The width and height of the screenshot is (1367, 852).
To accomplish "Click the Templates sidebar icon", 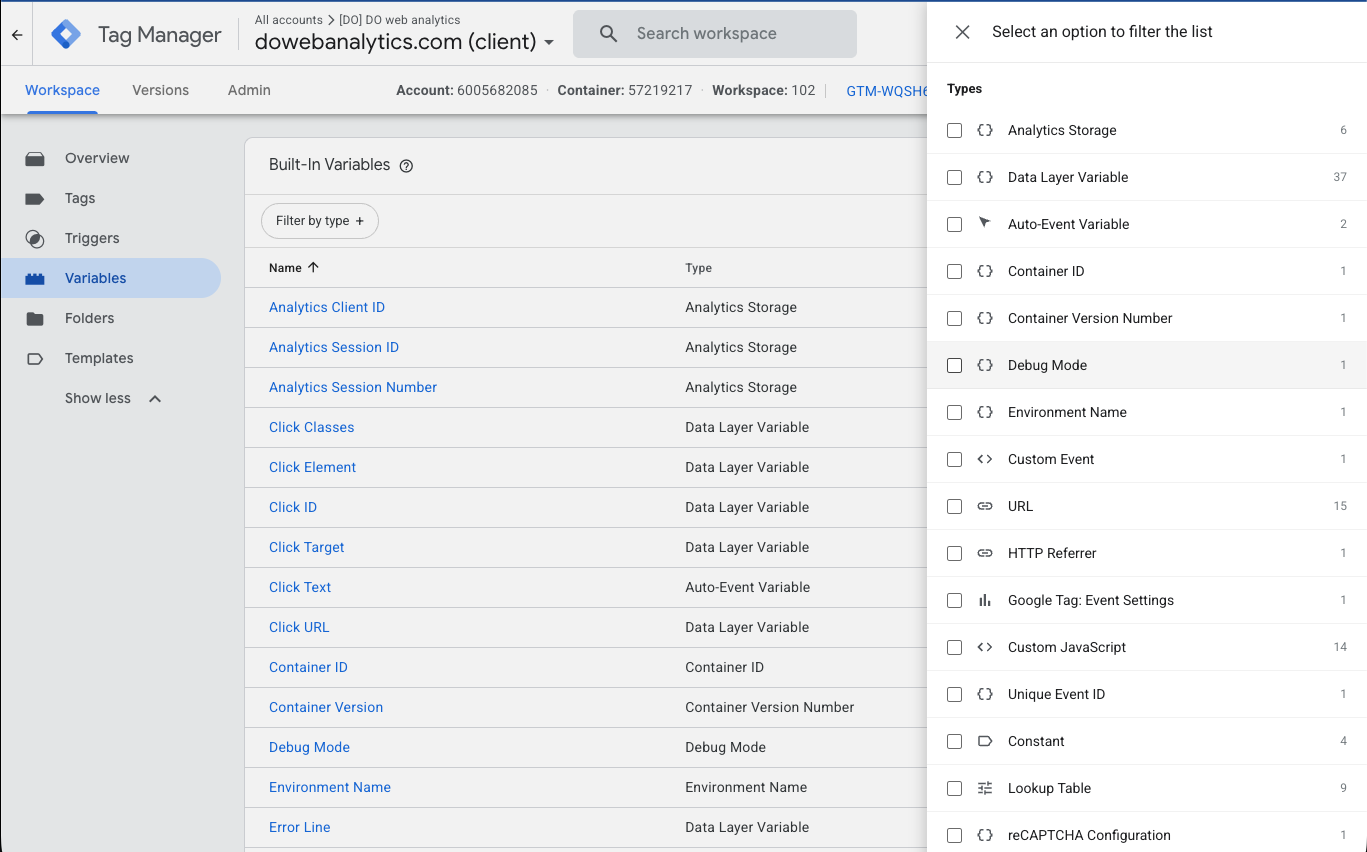I will (35, 358).
